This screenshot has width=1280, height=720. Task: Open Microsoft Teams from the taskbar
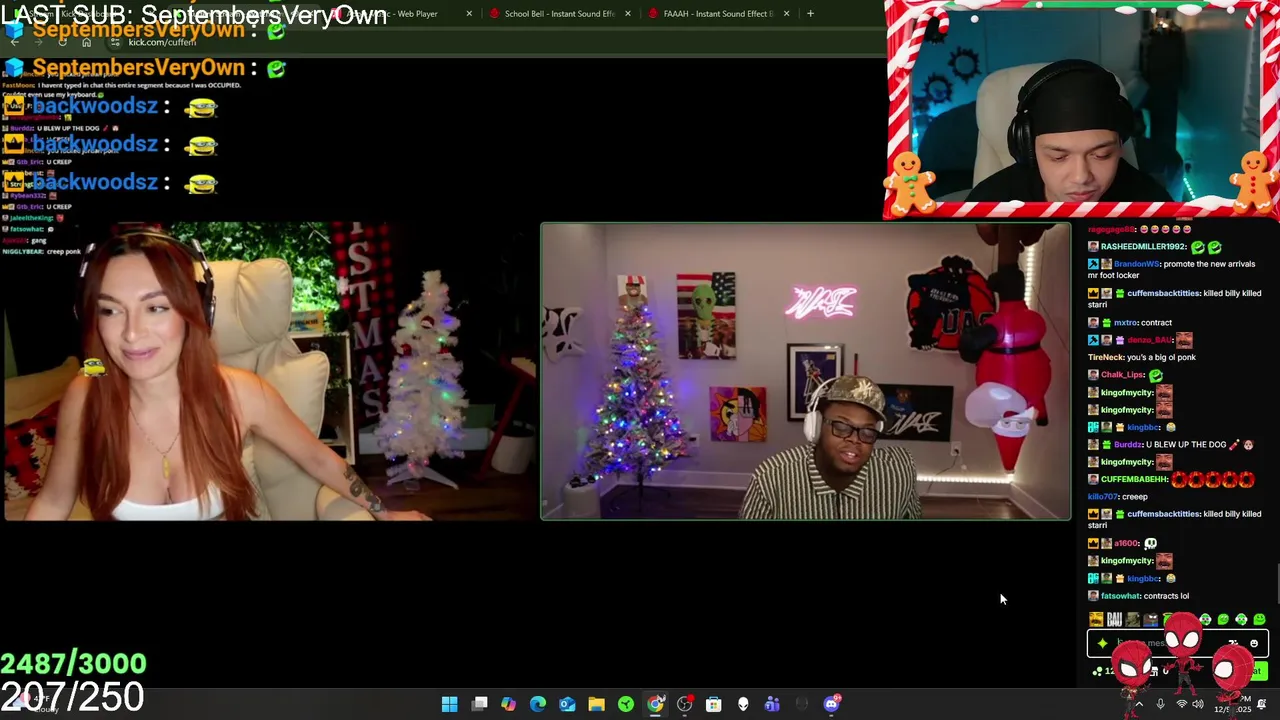tap(772, 705)
